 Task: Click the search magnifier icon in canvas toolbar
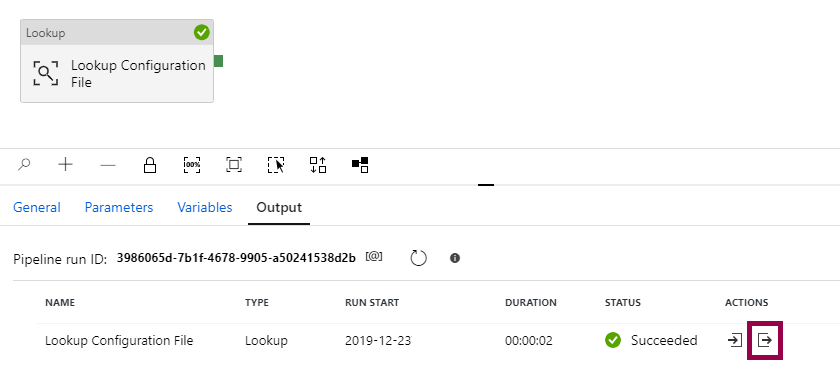(24, 165)
